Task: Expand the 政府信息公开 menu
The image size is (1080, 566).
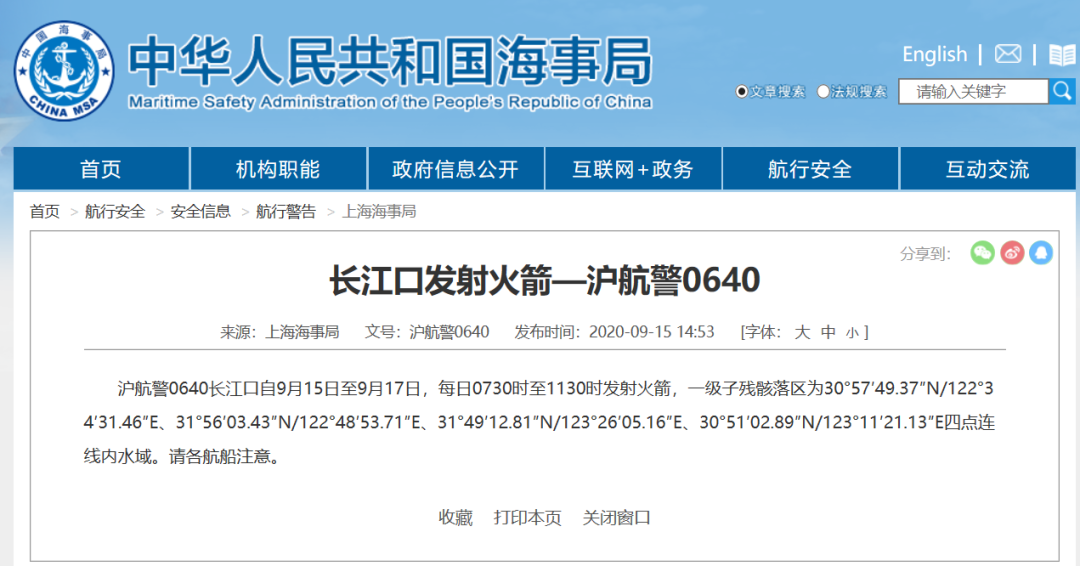Action: pyautogui.click(x=455, y=169)
